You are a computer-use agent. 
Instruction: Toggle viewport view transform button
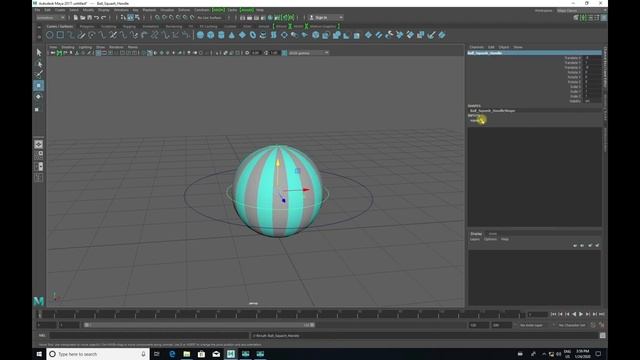click(284, 53)
